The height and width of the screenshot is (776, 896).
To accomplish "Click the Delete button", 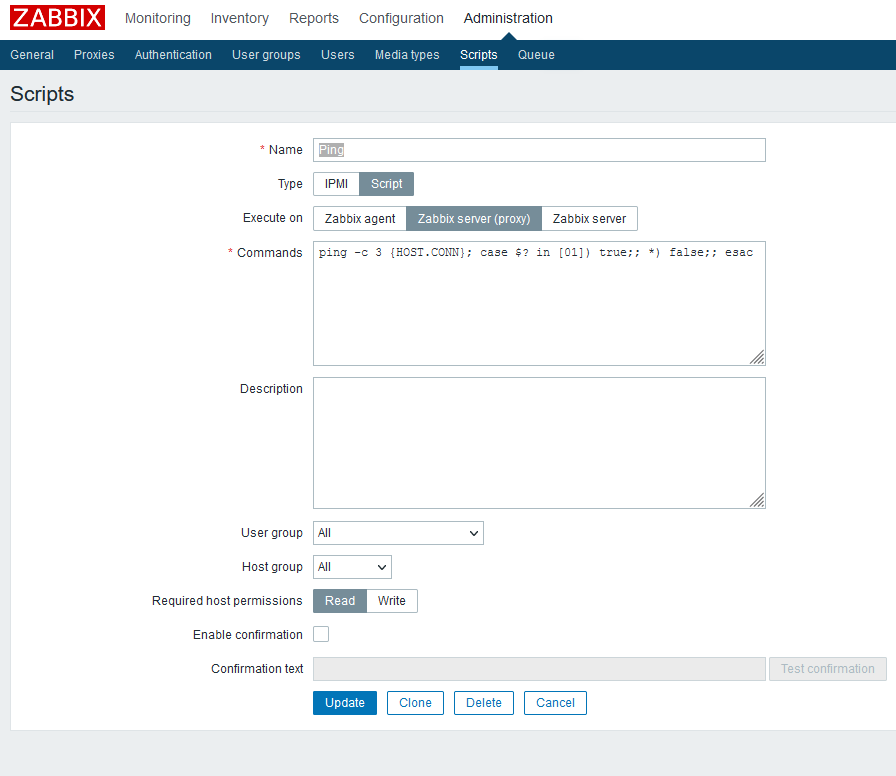I will point(483,703).
